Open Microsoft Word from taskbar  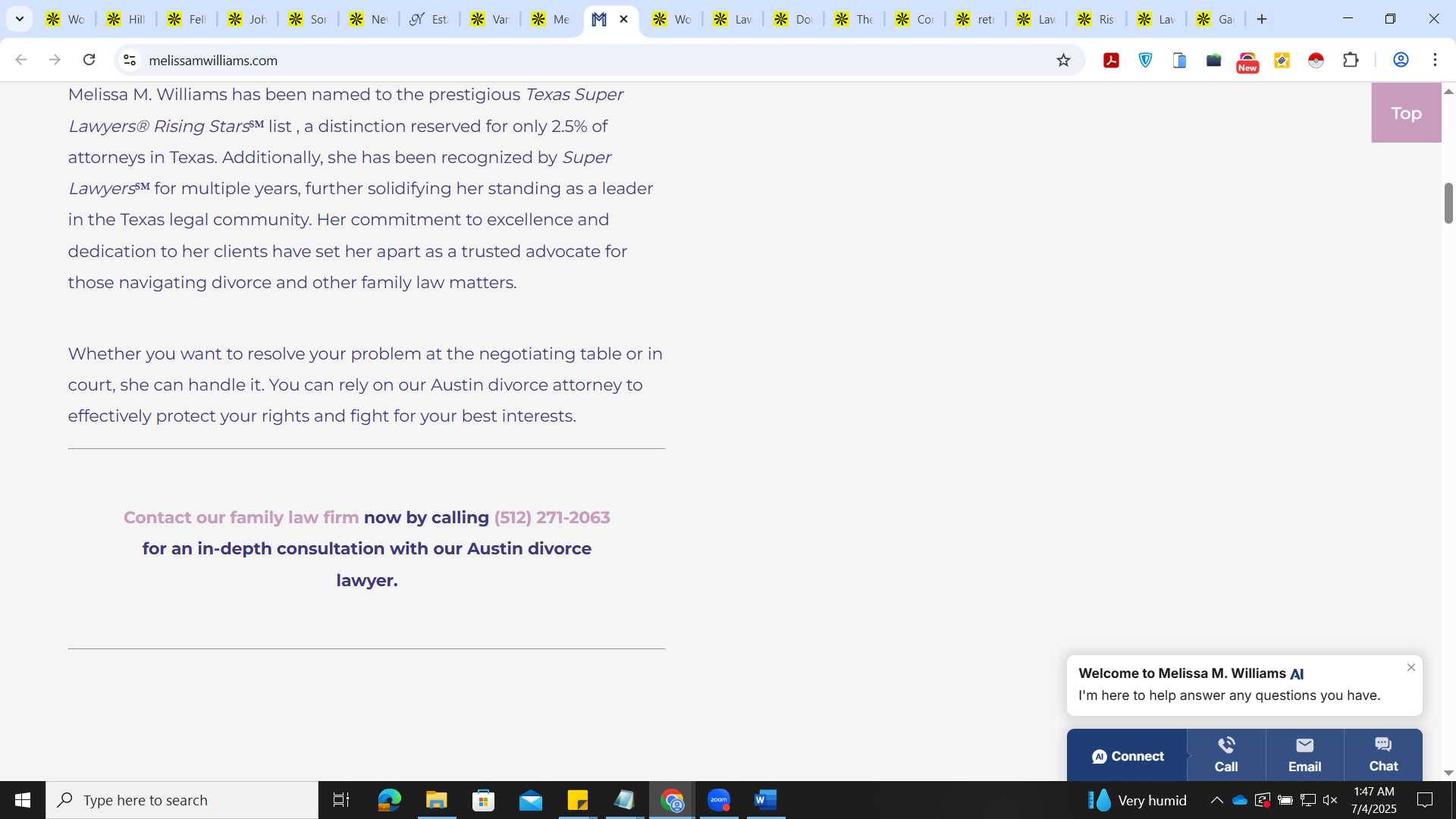766,800
